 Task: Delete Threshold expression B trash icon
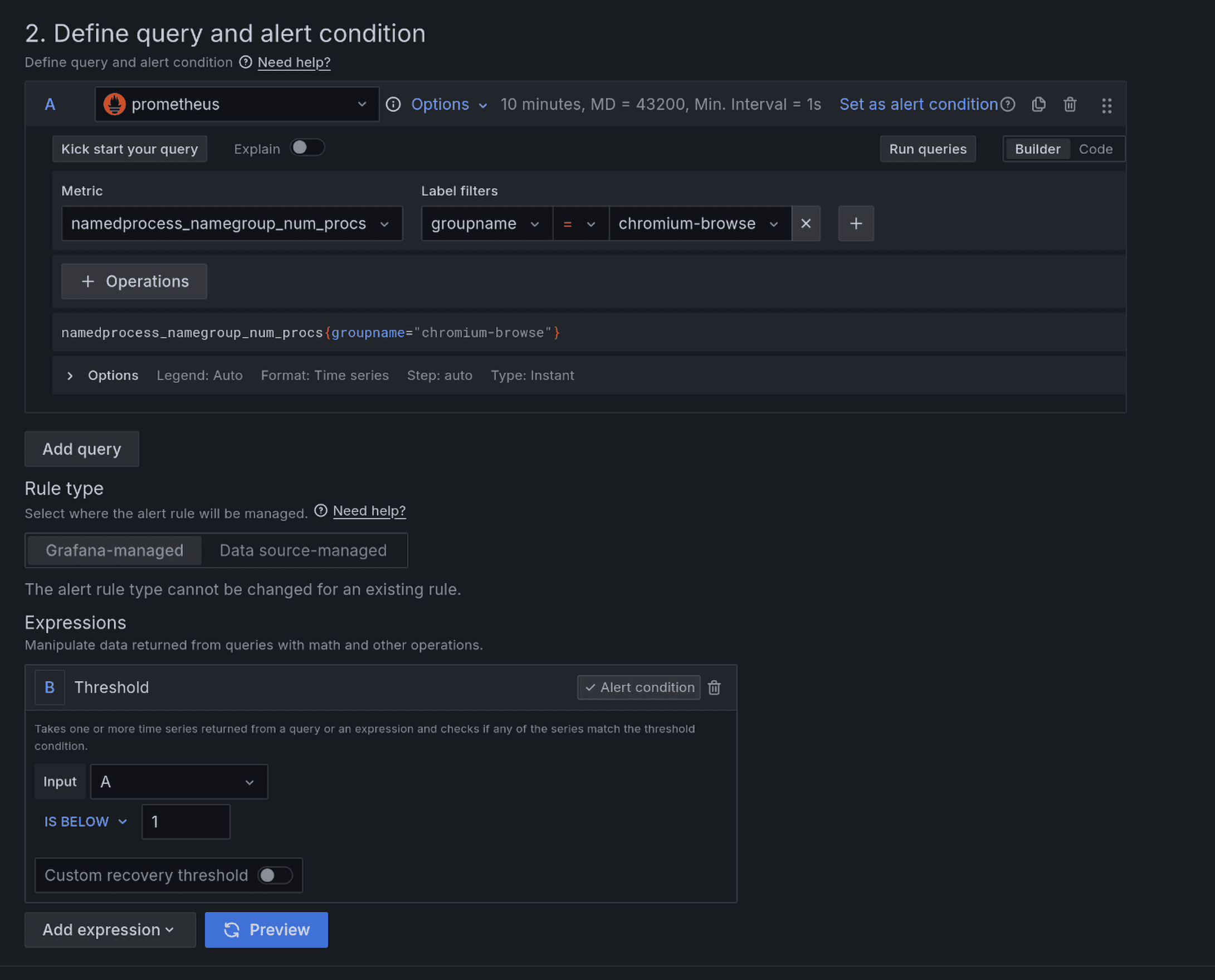[714, 687]
